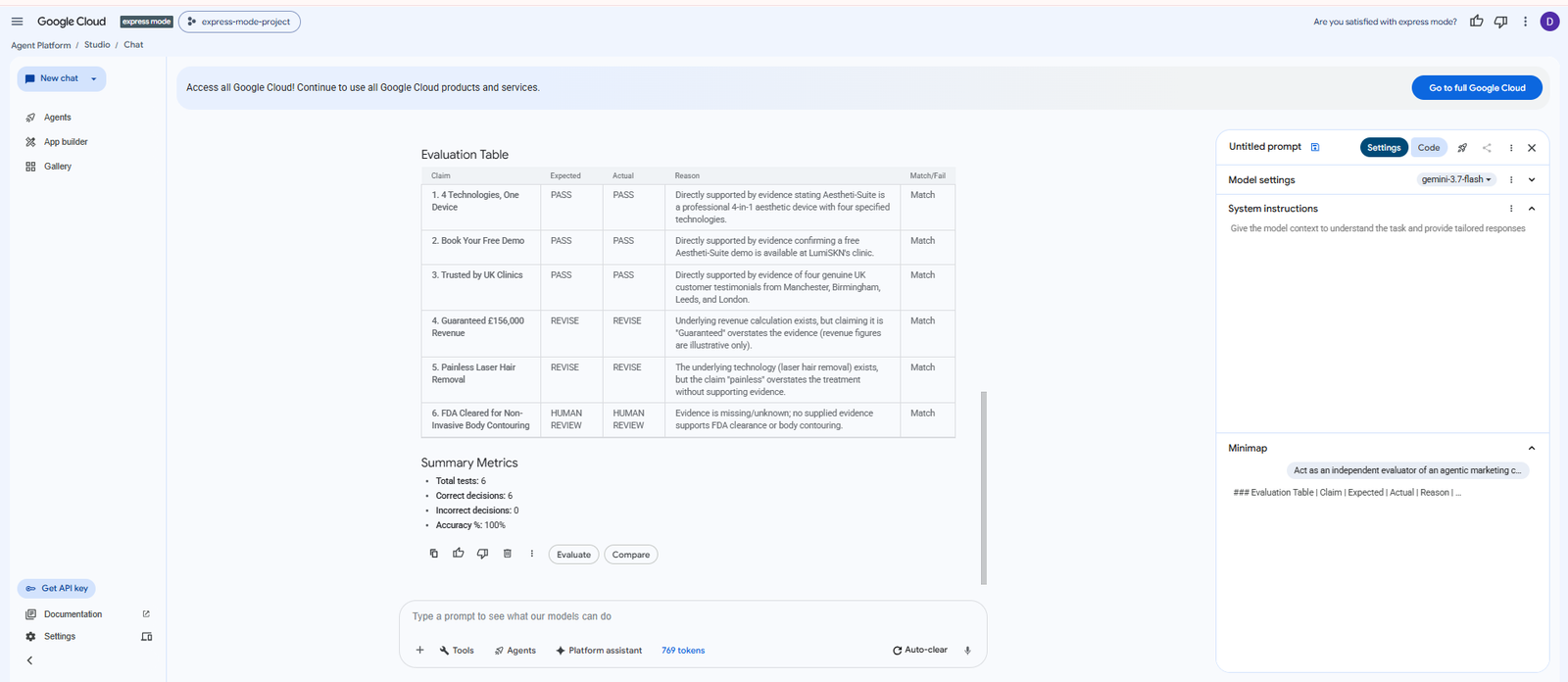The width and height of the screenshot is (1568, 682).
Task: Close the prompt settings panel
Action: [x=1532, y=148]
